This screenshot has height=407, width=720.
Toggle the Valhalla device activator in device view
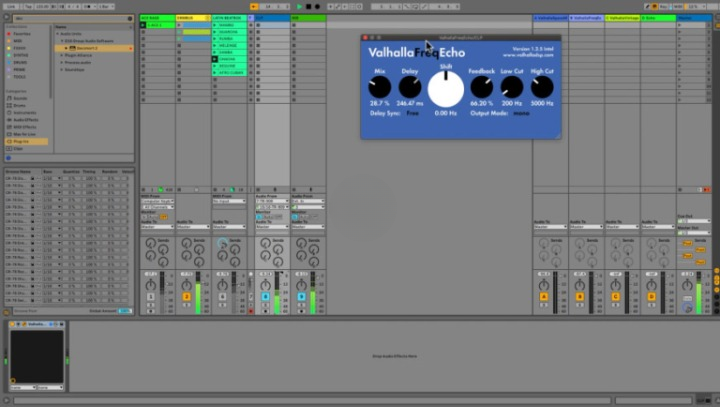click(x=12, y=324)
